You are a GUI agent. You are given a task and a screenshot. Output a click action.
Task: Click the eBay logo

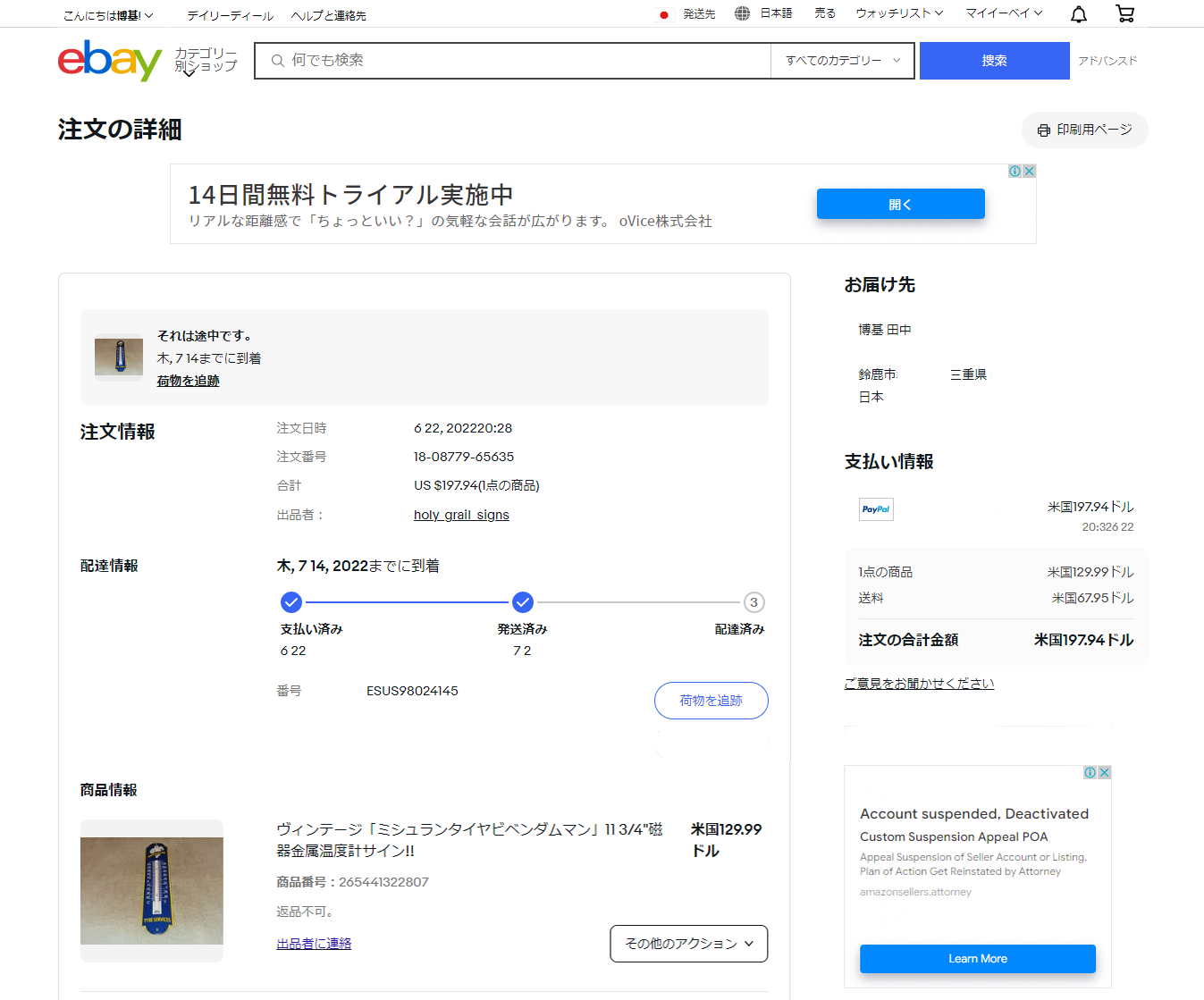[x=109, y=61]
